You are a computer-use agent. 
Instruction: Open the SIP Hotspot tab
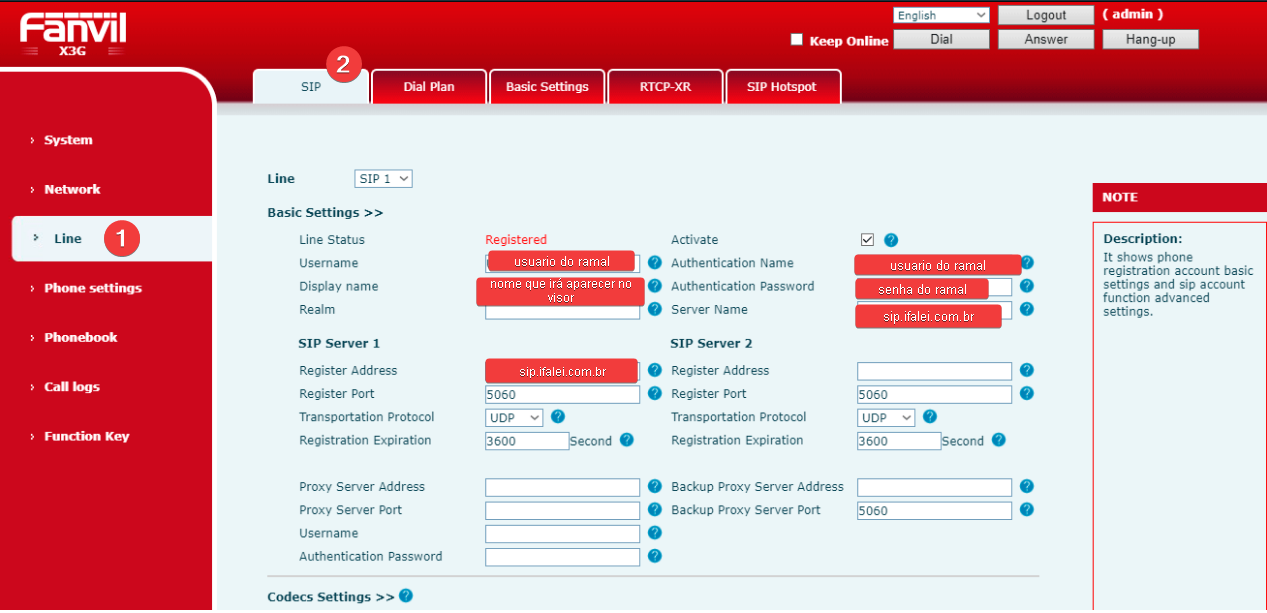pyautogui.click(x=782, y=87)
